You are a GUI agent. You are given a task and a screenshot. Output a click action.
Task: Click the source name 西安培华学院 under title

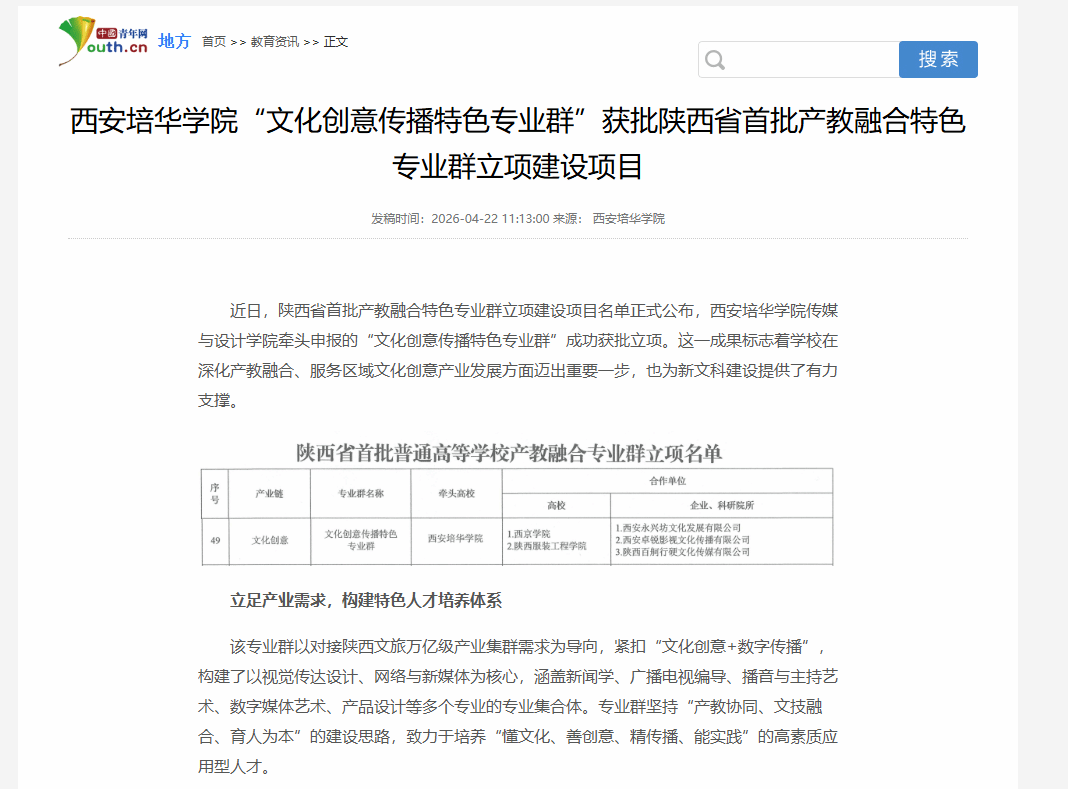[628, 218]
